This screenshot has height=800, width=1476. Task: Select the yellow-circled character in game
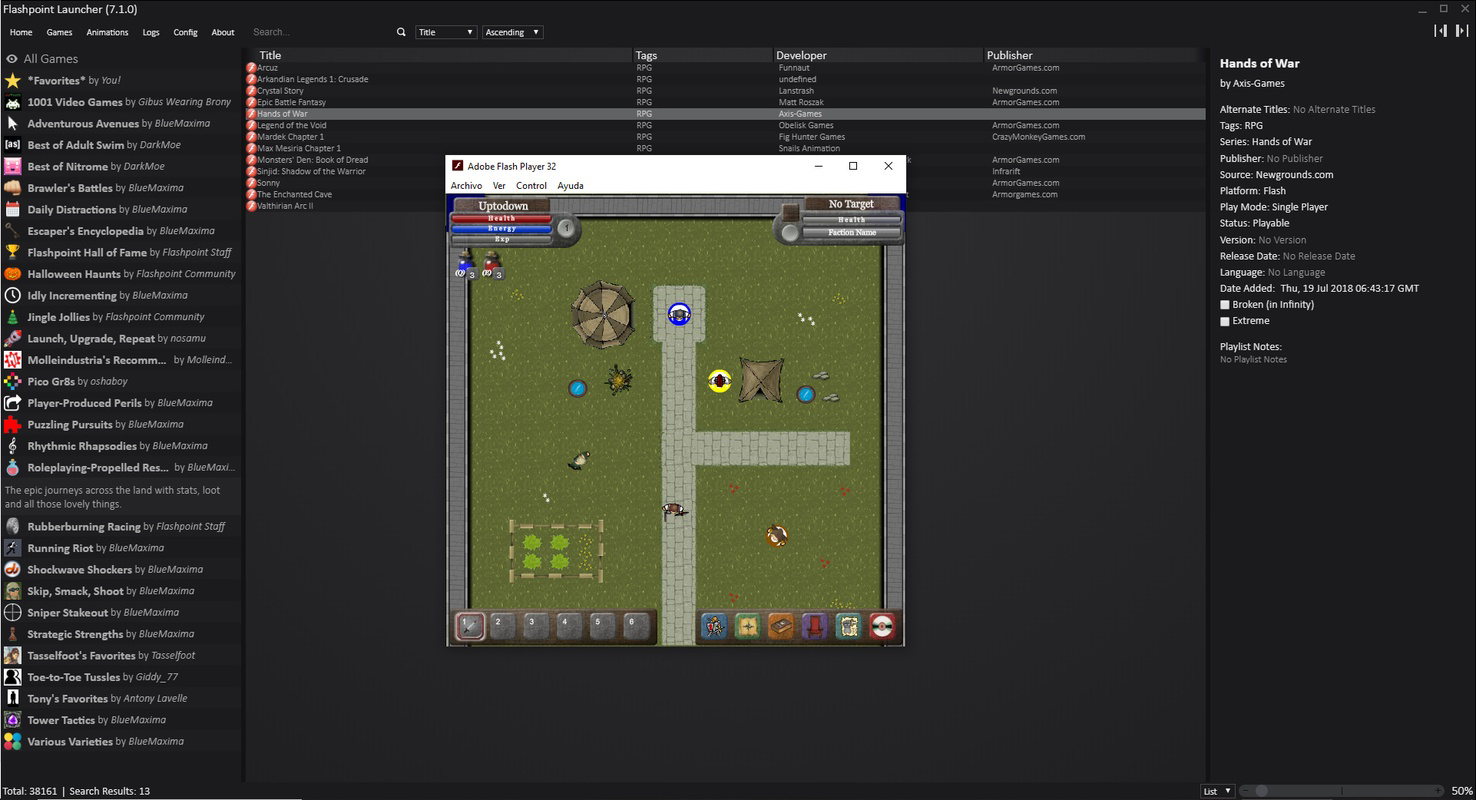719,381
